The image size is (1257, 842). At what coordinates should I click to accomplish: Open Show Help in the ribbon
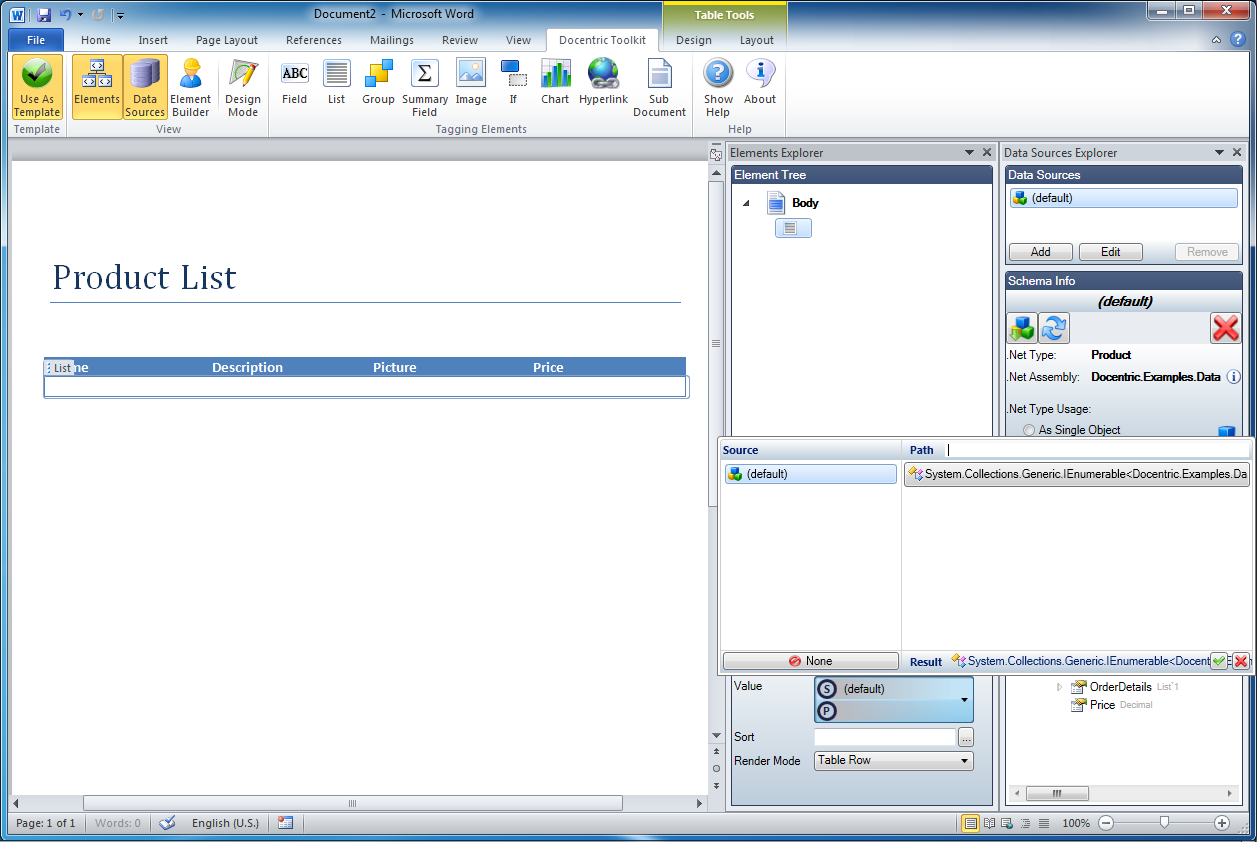(718, 87)
